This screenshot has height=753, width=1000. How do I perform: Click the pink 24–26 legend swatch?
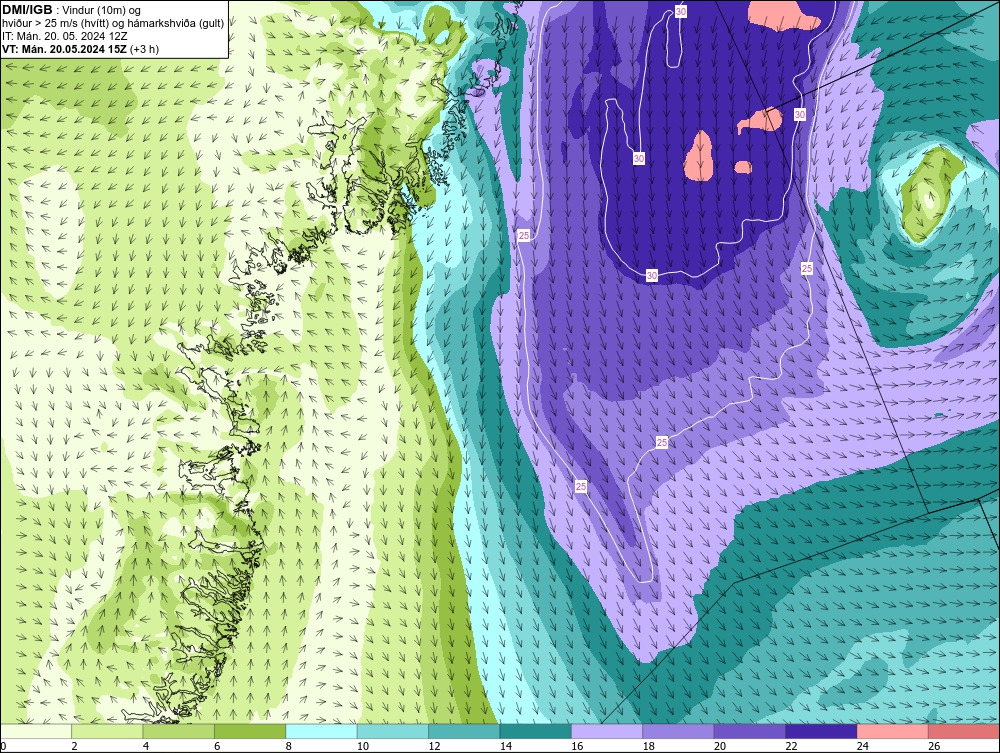pos(893,731)
